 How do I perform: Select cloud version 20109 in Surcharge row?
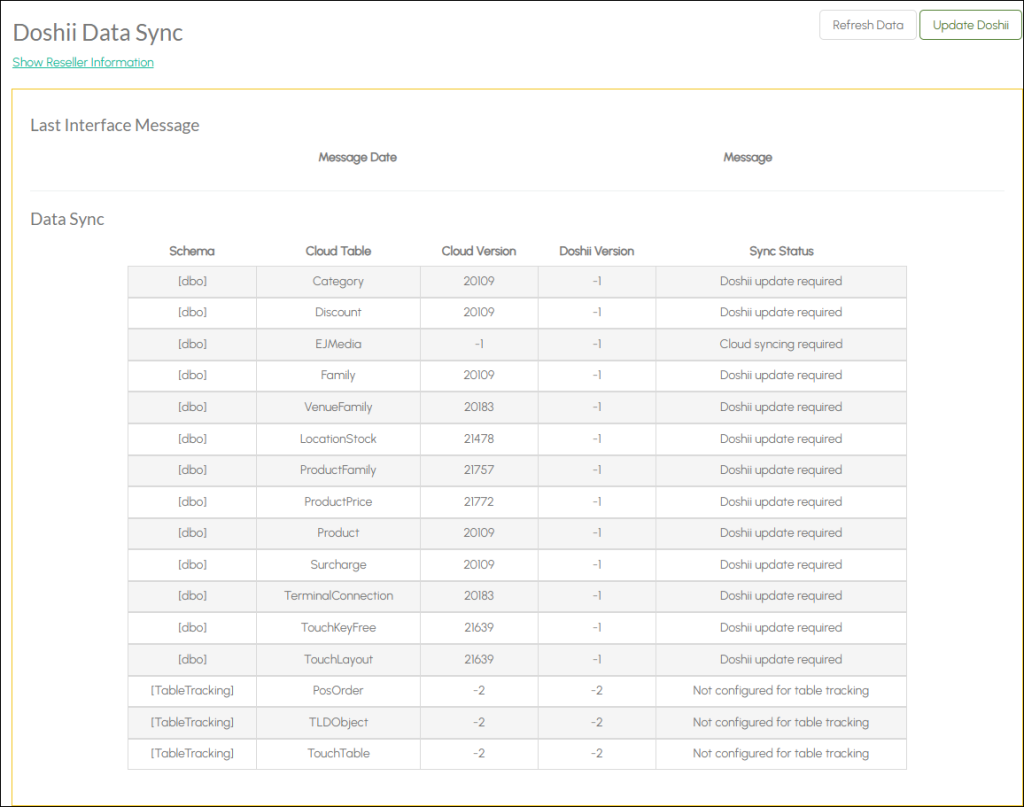(x=479, y=565)
